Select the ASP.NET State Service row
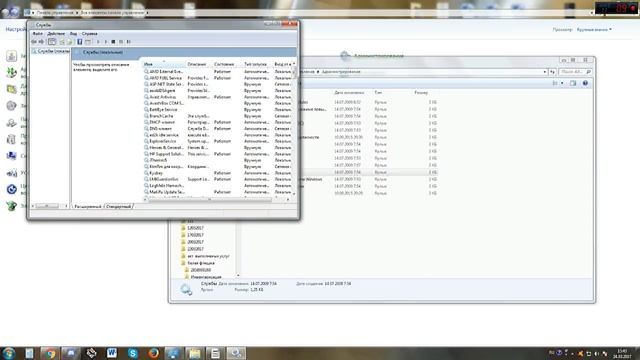This screenshot has width=640, height=360. 218,84
